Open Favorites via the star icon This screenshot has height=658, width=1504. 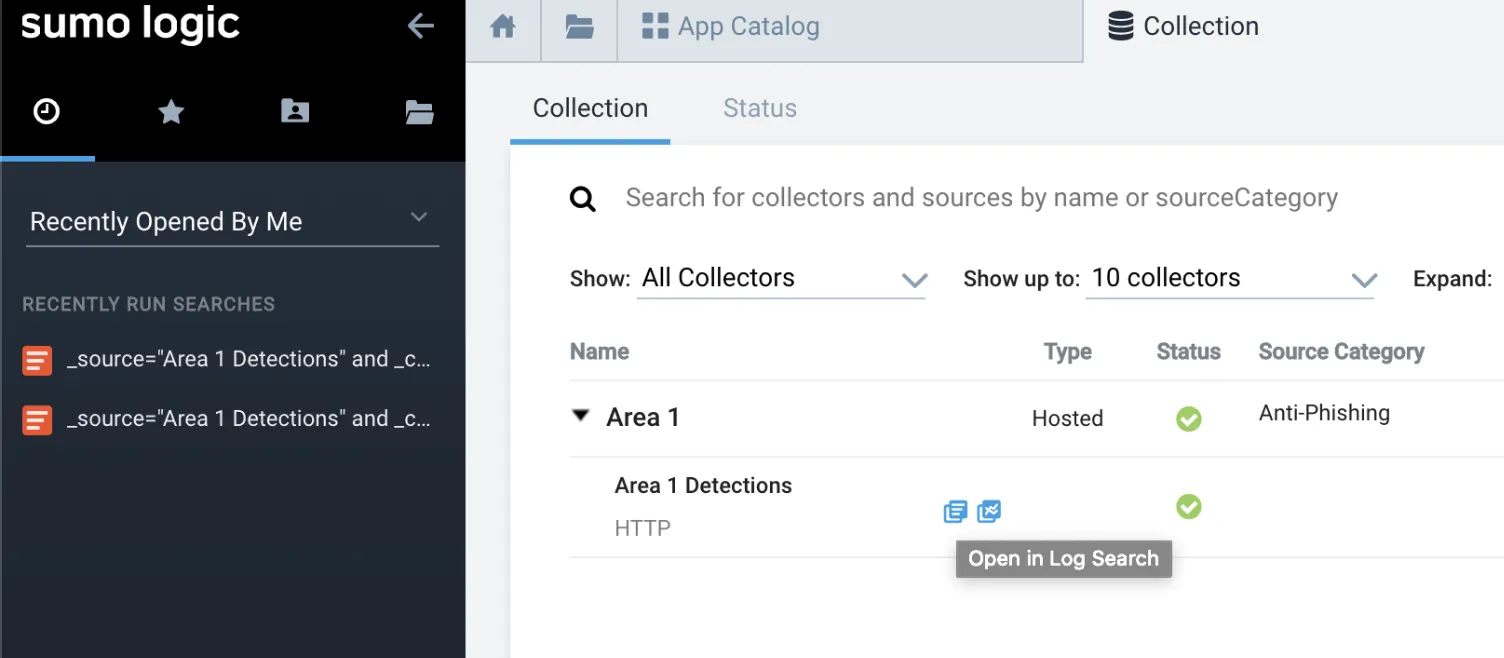coord(170,112)
